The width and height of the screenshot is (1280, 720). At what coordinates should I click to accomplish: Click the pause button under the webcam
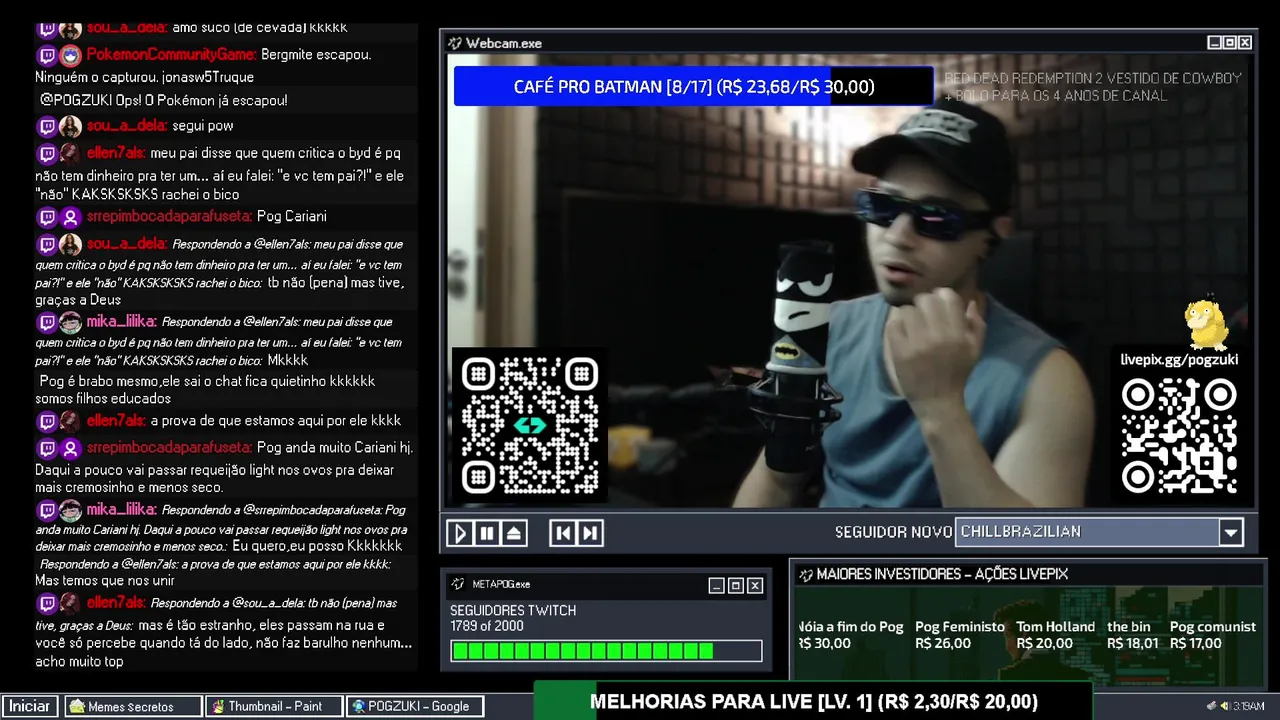[x=486, y=533]
